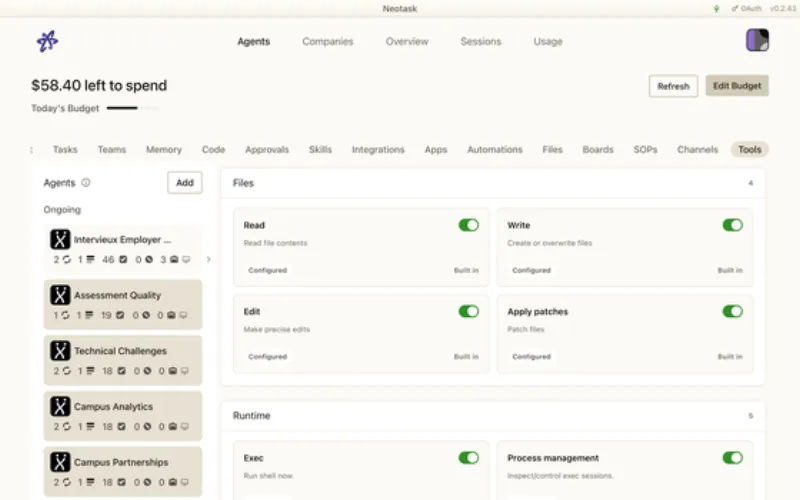Click Built in label on Write card

(730, 270)
